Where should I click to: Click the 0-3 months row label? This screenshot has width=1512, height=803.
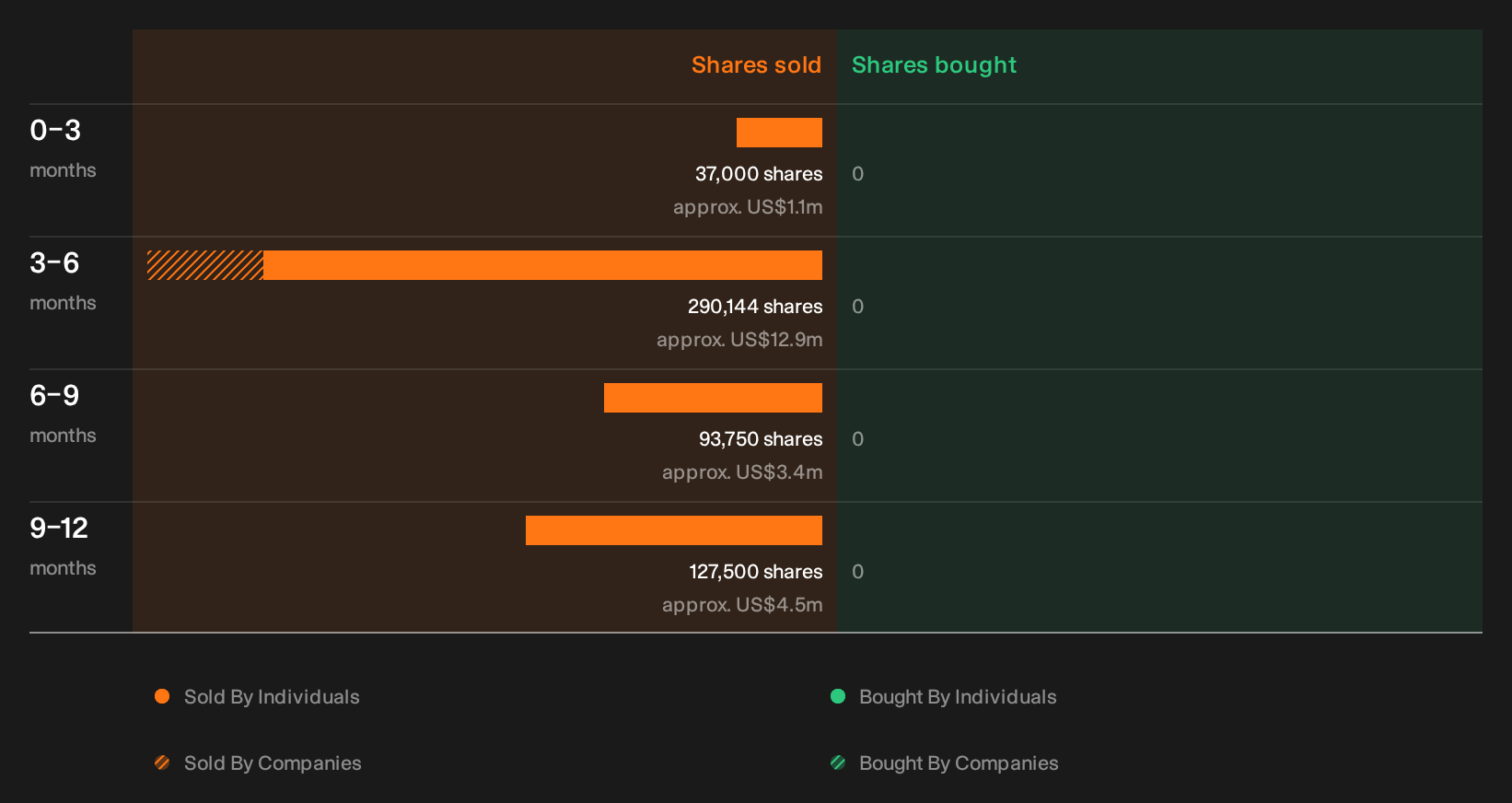[63, 148]
